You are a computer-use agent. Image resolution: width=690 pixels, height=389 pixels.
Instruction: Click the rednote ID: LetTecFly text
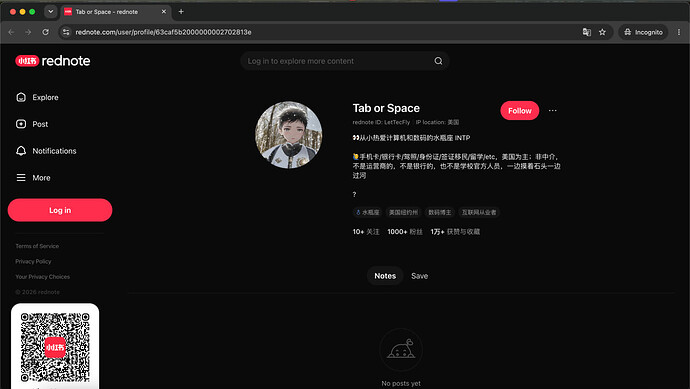click(381, 122)
